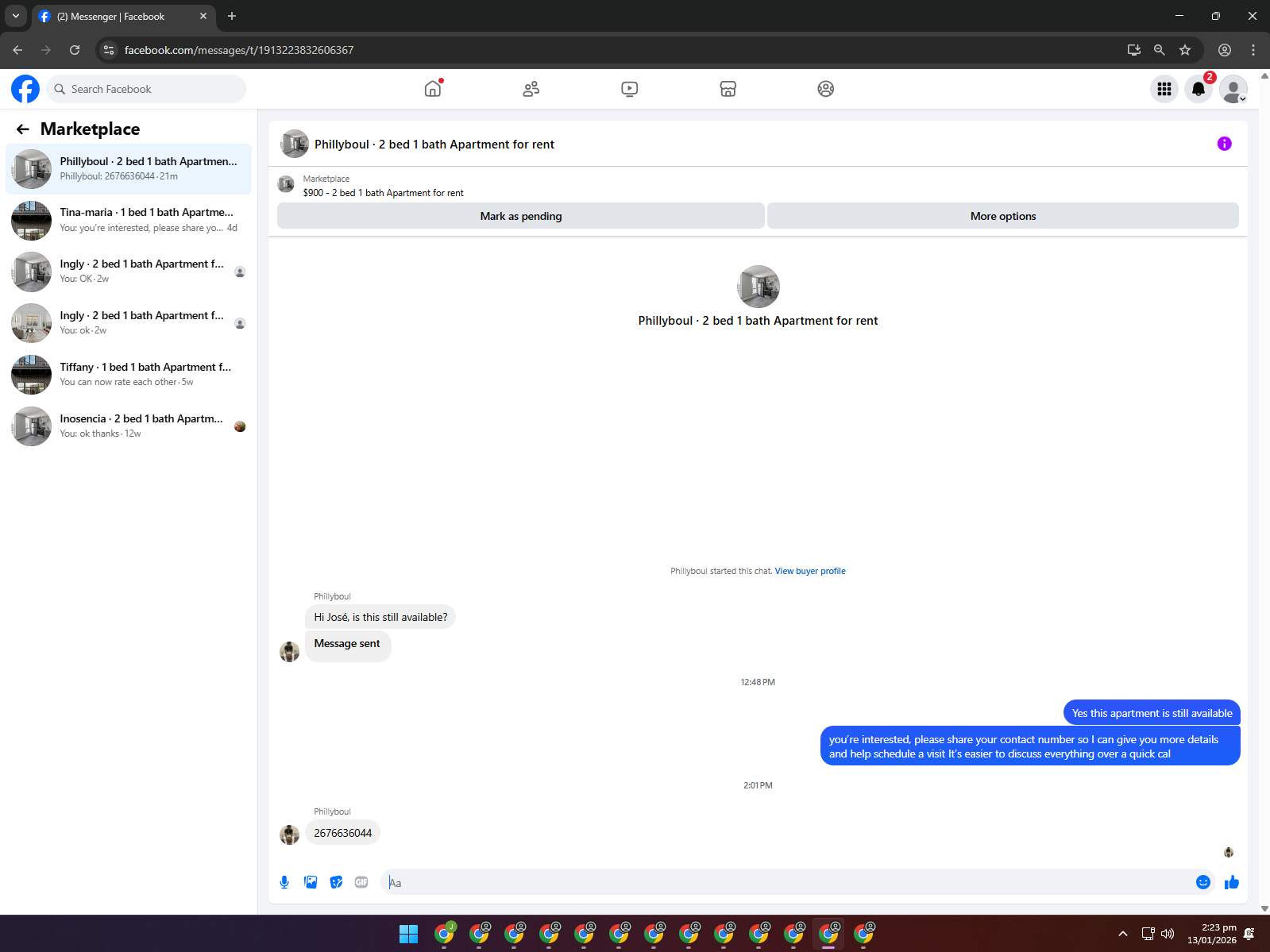Image resolution: width=1270 pixels, height=952 pixels.
Task: Select the Messenger | Facebook tab
Action: pos(123,16)
